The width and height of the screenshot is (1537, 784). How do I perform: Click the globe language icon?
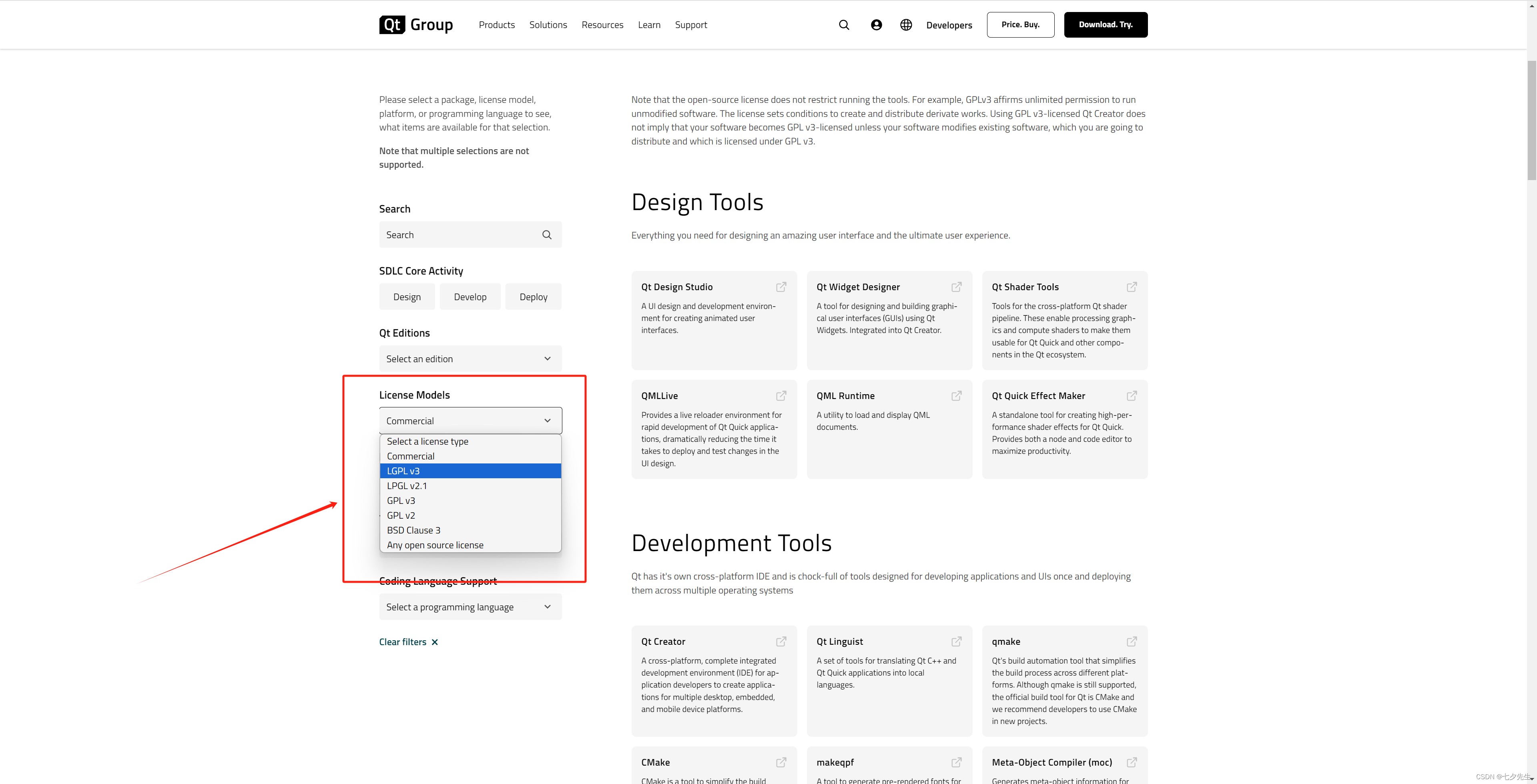tap(906, 25)
